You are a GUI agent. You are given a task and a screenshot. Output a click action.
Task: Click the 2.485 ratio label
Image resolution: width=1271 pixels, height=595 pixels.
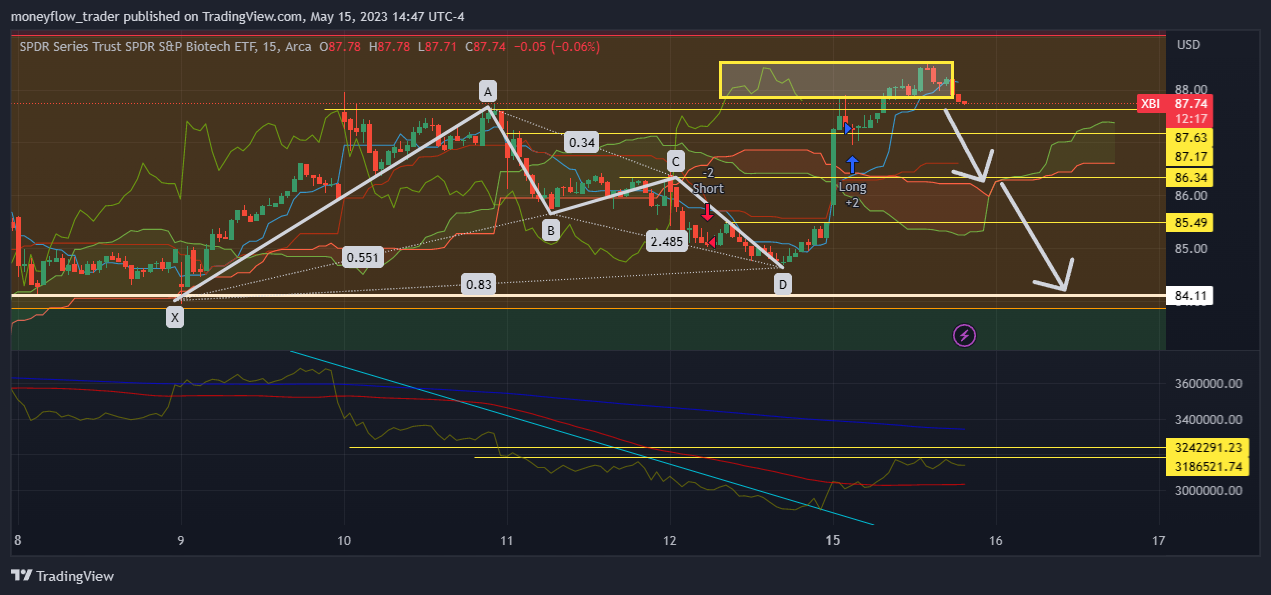coord(665,241)
